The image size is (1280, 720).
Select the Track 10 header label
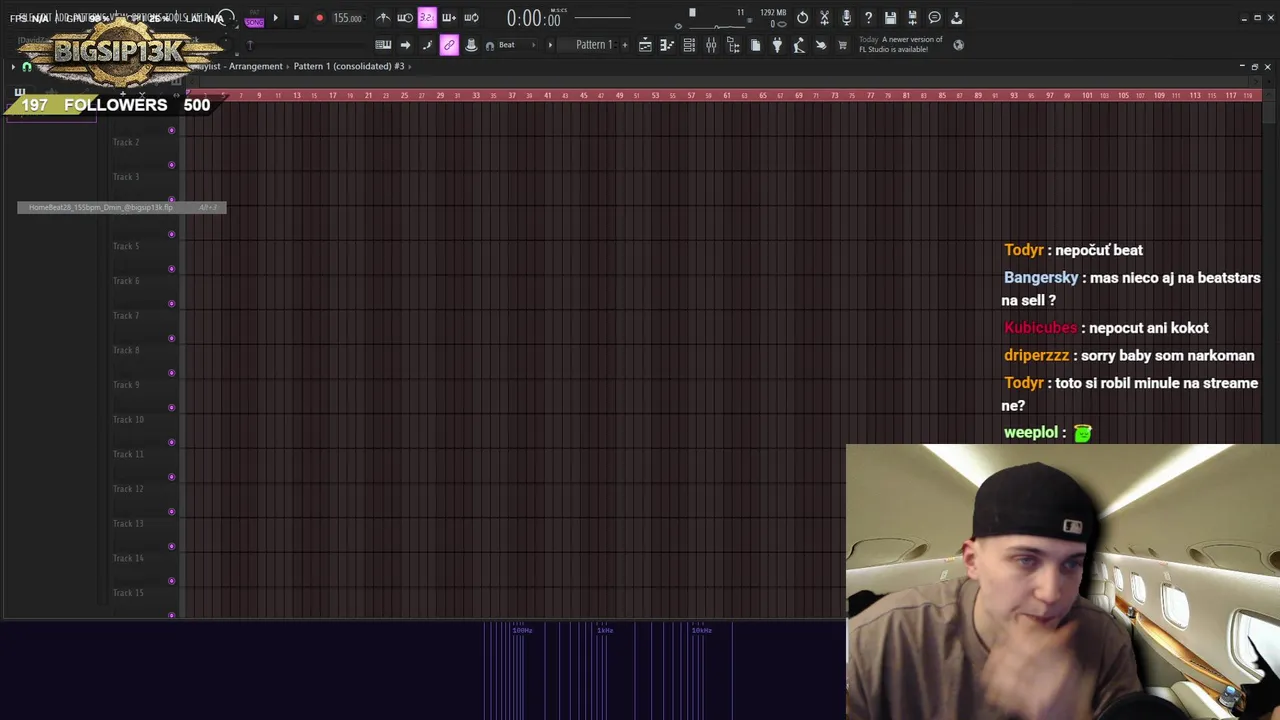(128, 419)
